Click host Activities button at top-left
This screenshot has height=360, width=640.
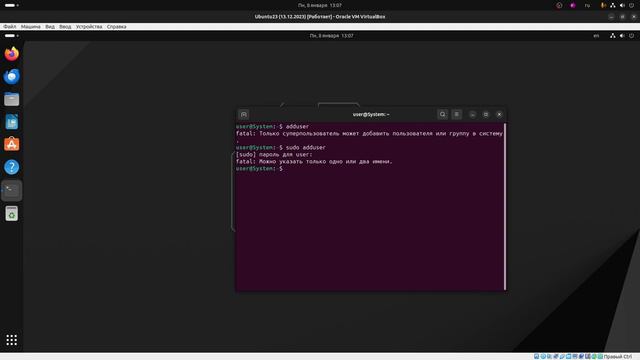[x=11, y=5]
